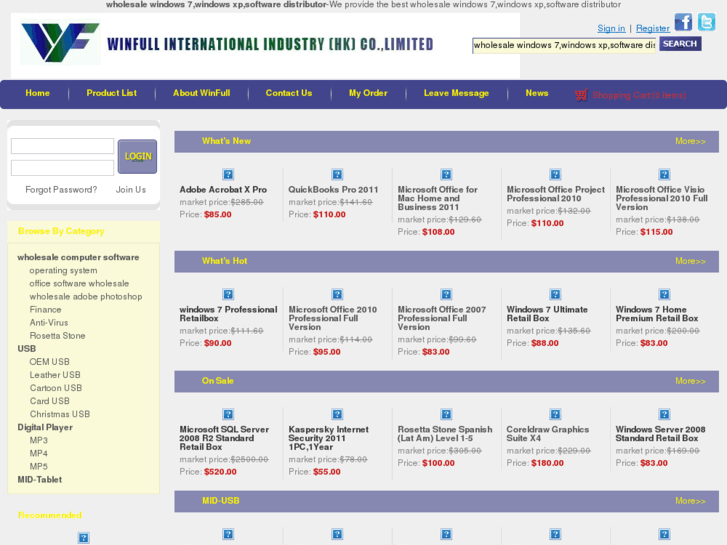The height and width of the screenshot is (545, 727).
Task: Open Windows 7 Ultimate image placeholder
Action: pos(555,294)
